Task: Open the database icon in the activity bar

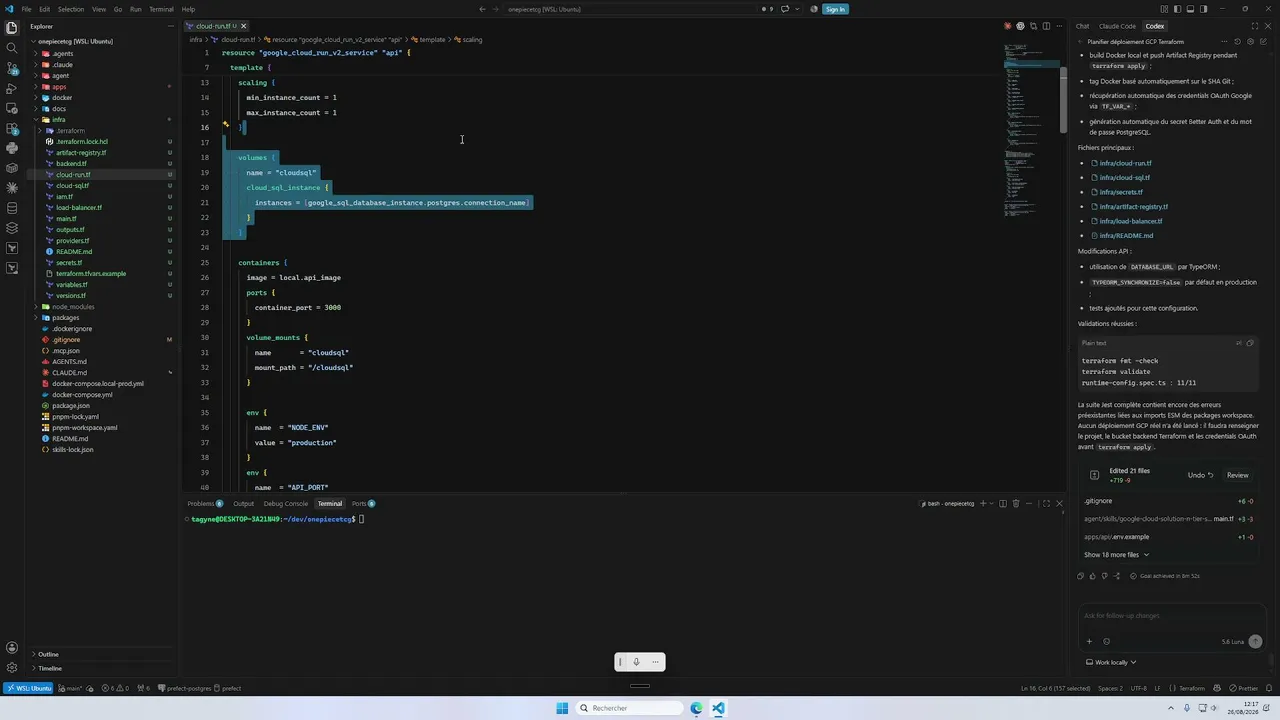Action: click(12, 208)
